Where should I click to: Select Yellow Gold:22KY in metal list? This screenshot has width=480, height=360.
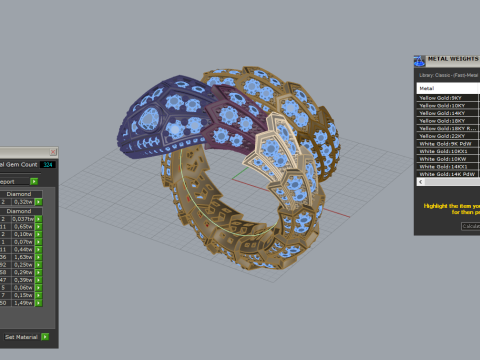(447, 136)
